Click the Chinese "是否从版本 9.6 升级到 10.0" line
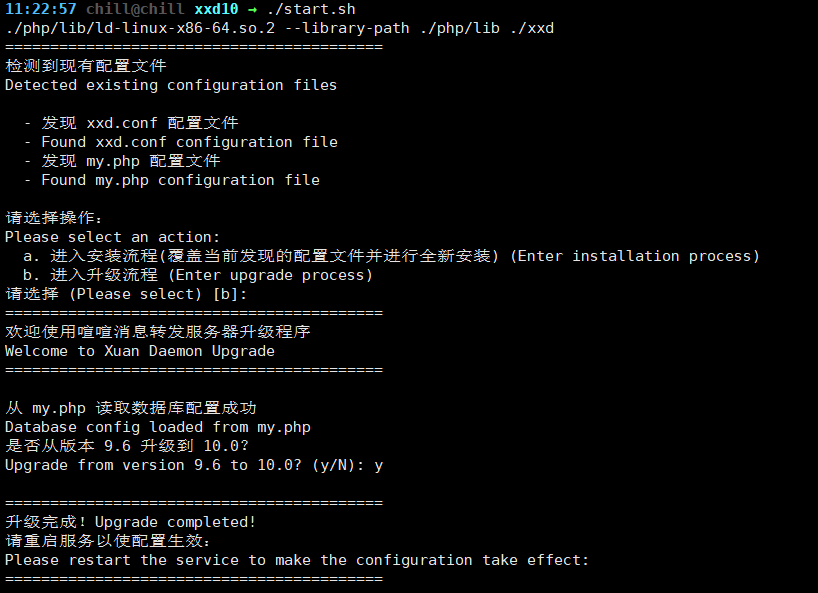 point(127,446)
